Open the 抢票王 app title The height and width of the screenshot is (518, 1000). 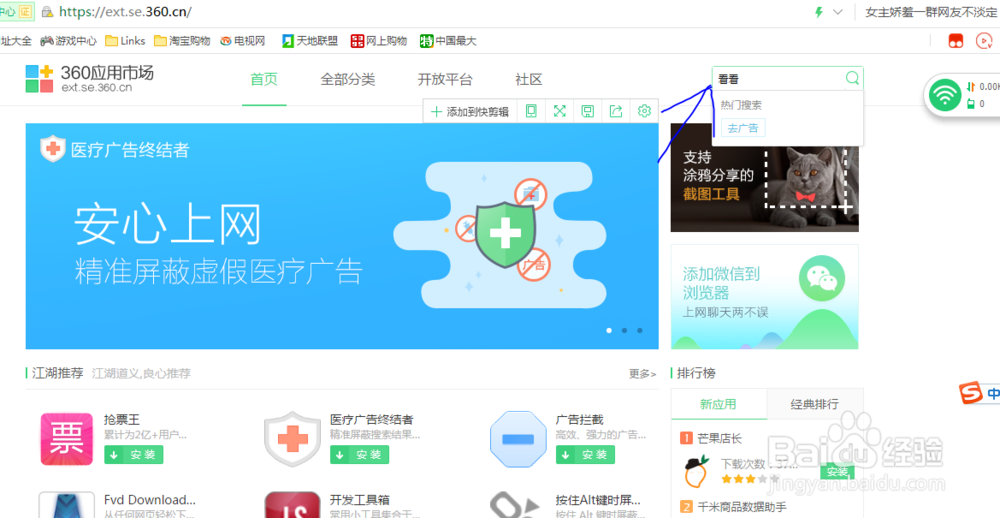[122, 420]
